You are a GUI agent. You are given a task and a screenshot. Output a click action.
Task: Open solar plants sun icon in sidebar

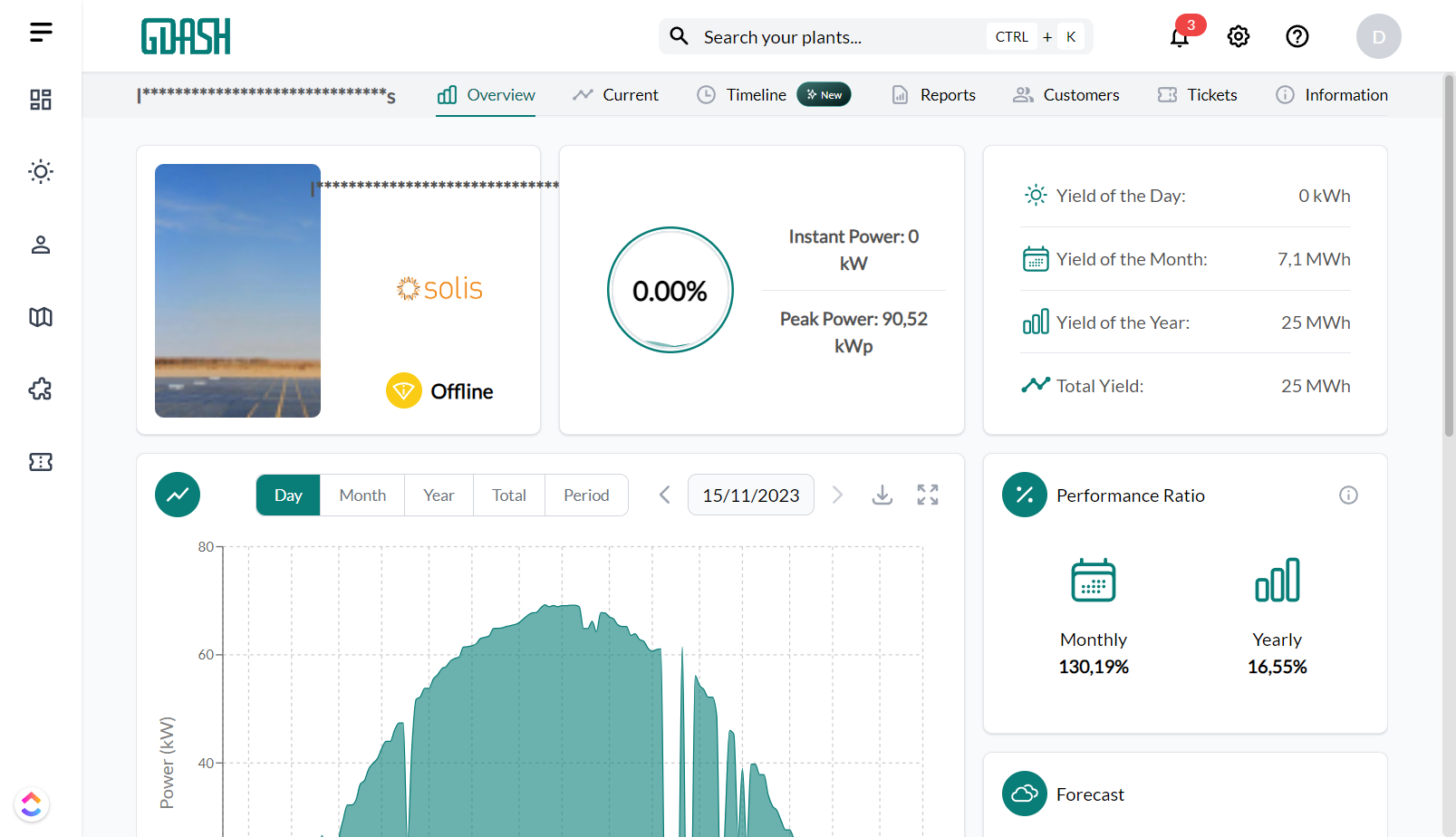click(41, 171)
